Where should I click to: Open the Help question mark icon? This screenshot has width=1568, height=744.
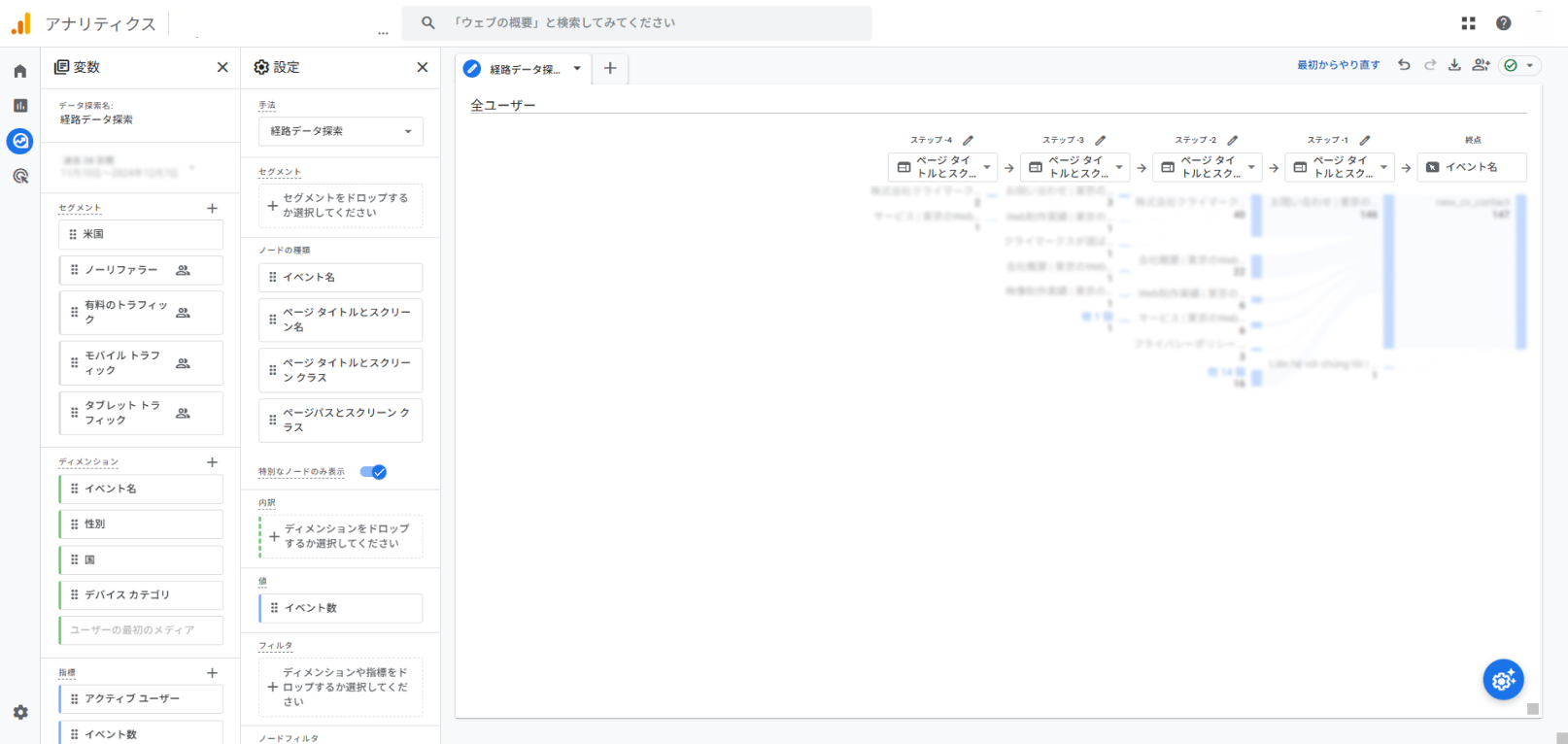coord(1503,23)
